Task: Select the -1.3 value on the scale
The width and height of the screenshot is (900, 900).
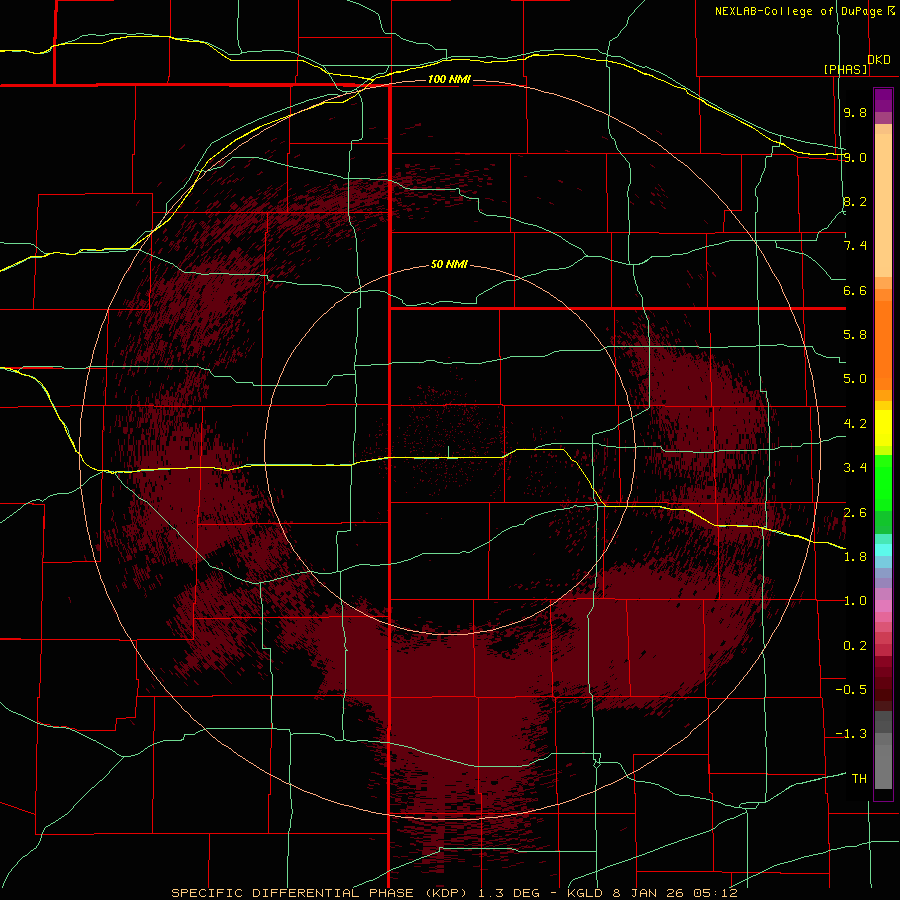Action: click(851, 734)
